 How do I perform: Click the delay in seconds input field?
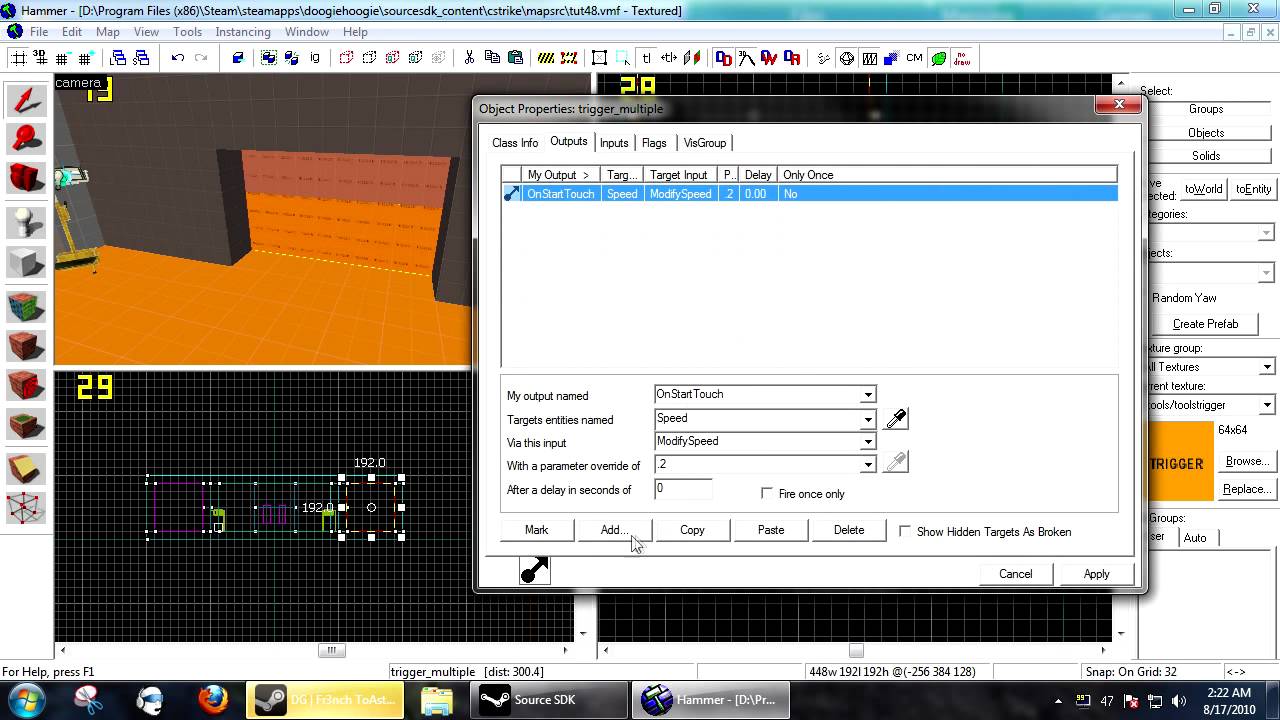tap(683, 489)
